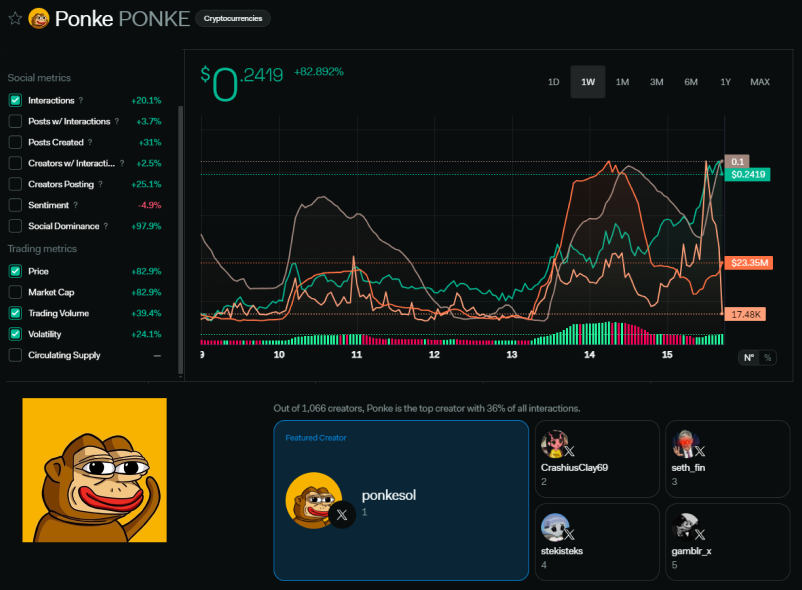802x590 pixels.
Task: Click the $23.35M orange volume label
Action: (749, 263)
